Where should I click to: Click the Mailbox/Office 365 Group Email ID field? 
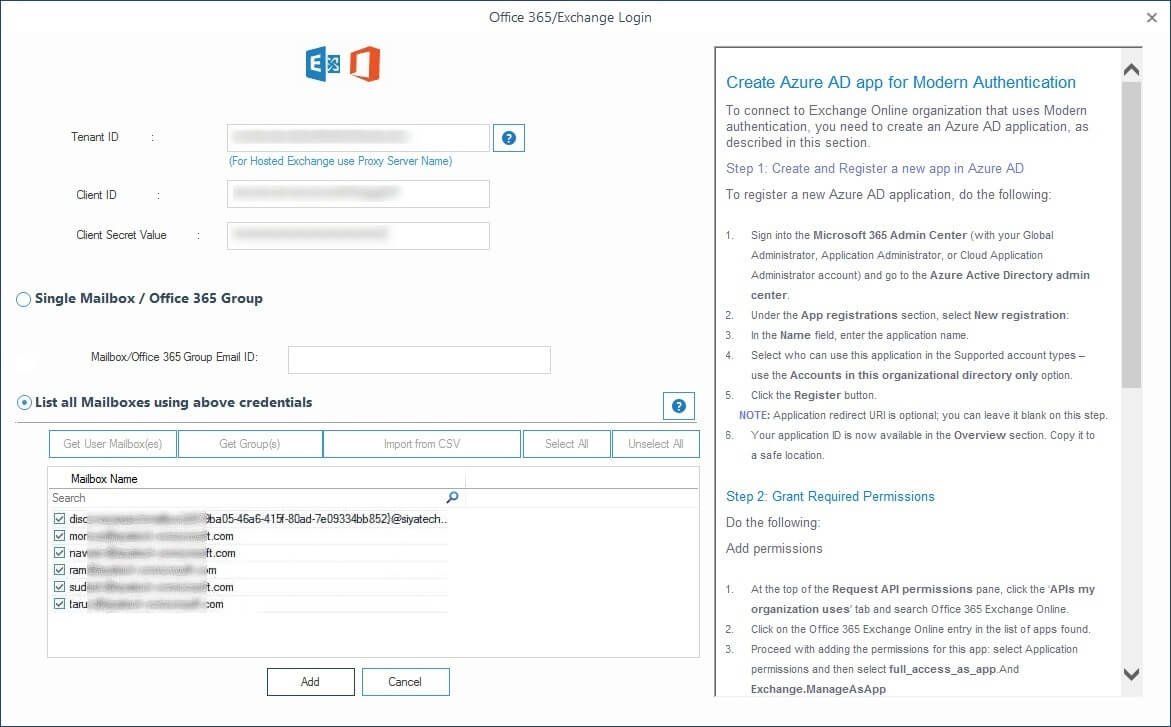[420, 359]
